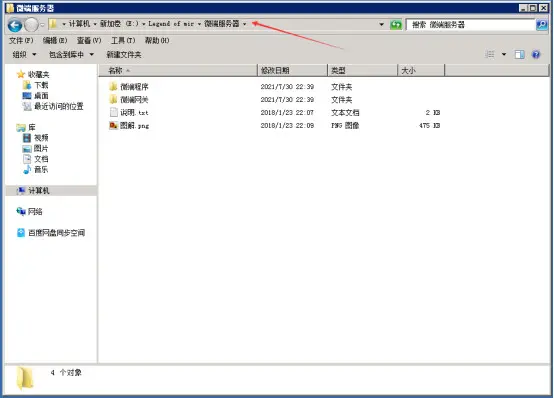
Task: Open recent pages dropdown beside Forward button
Action: click(42, 25)
